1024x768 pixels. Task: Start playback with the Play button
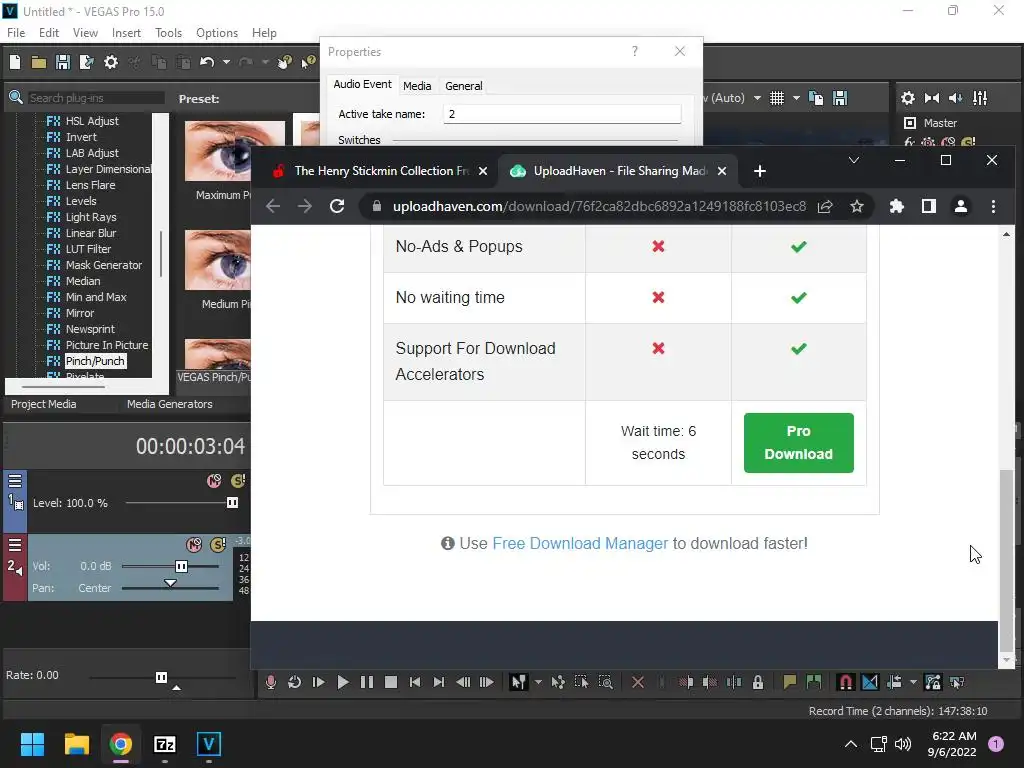point(343,682)
